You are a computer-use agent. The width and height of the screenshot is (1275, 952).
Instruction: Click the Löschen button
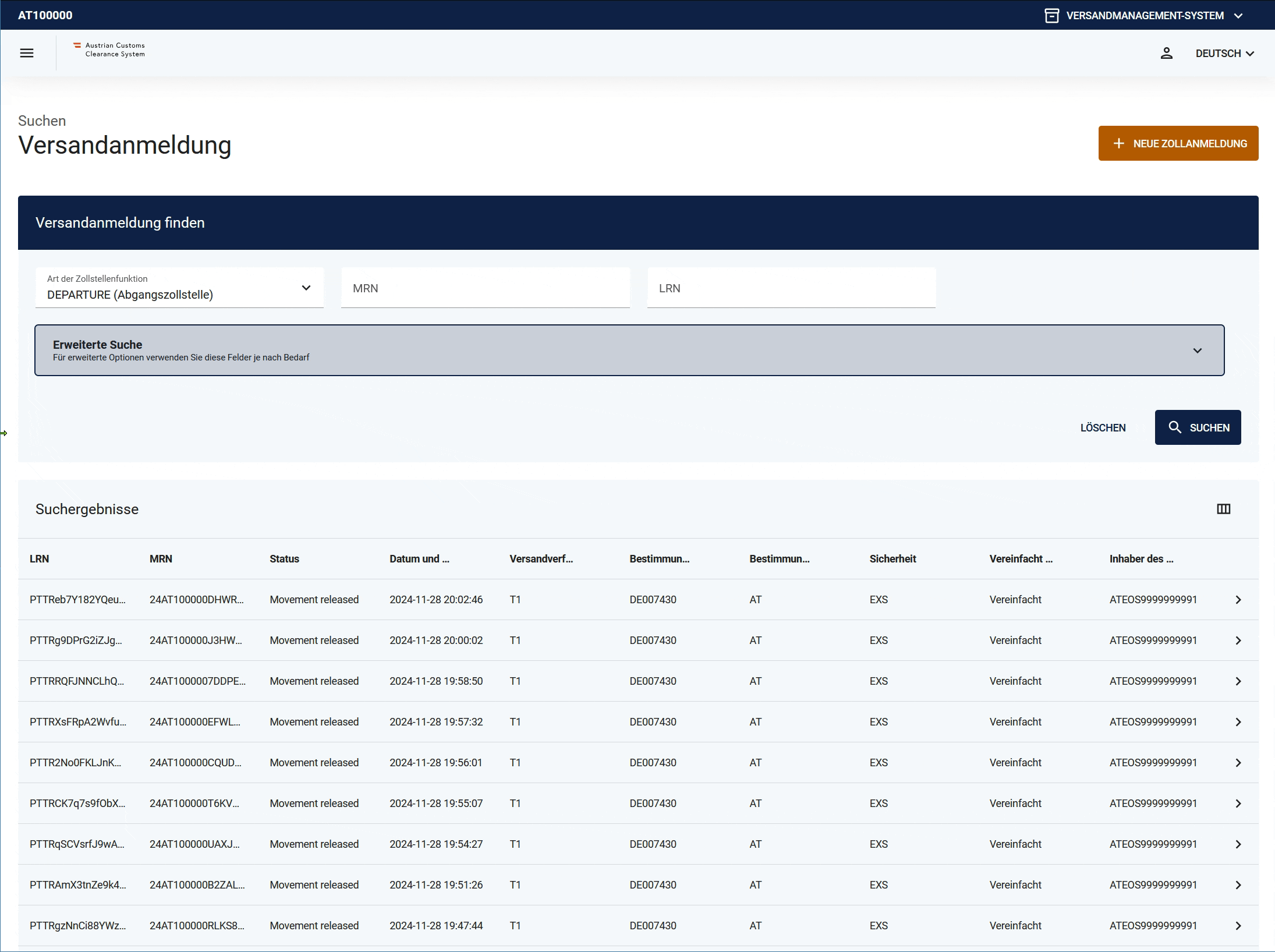coord(1103,427)
